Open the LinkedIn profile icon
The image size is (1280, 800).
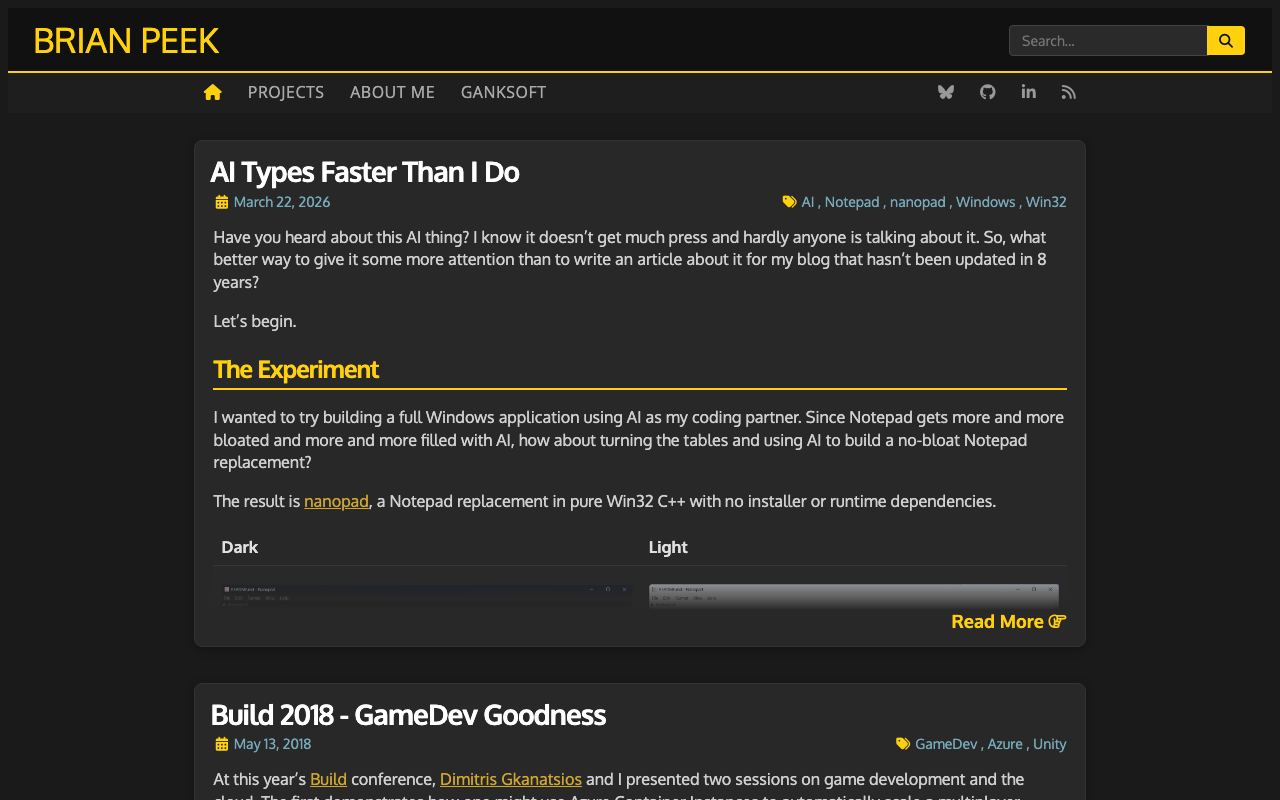(x=1028, y=92)
